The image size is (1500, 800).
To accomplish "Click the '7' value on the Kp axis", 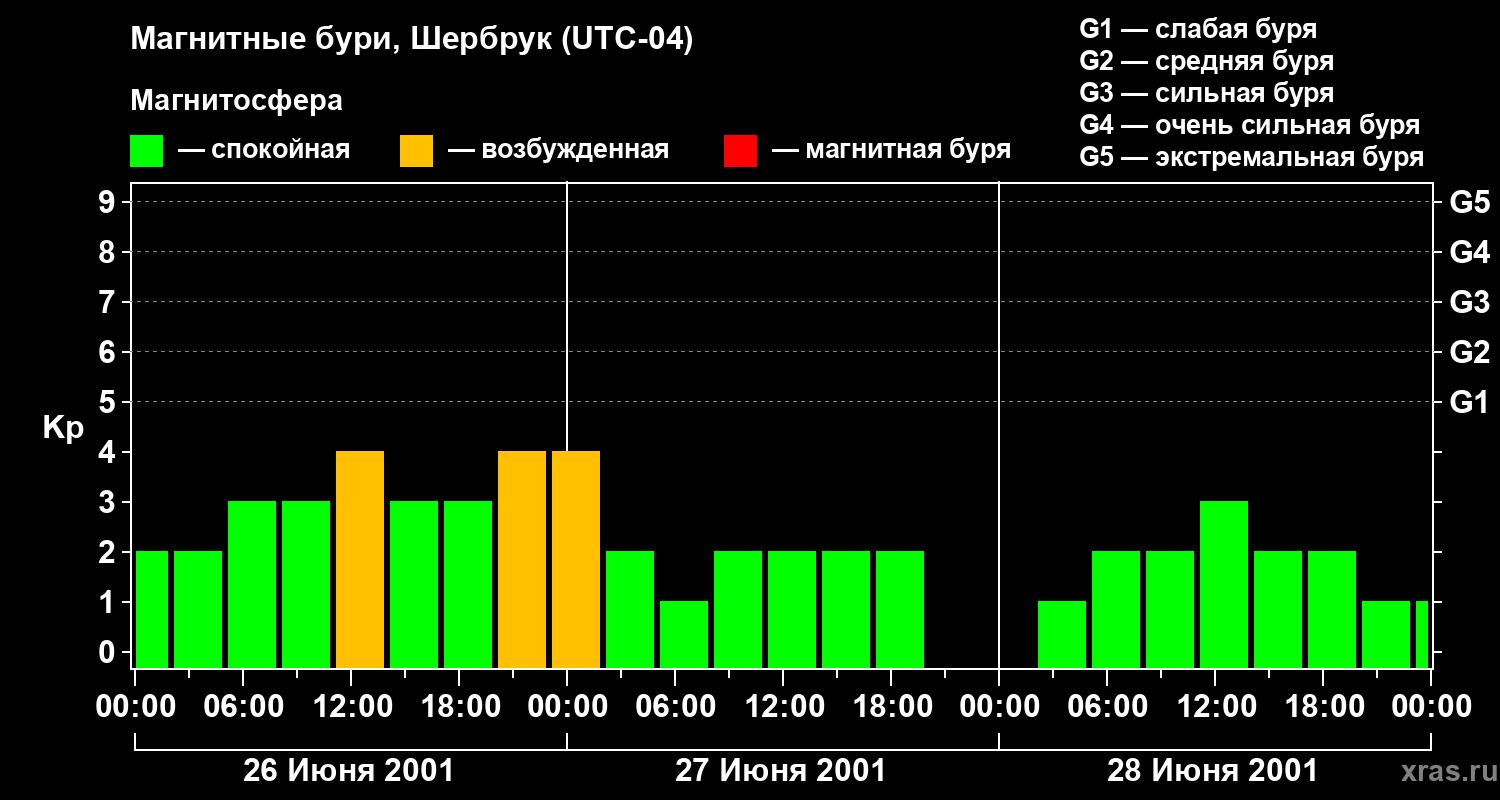I will tap(109, 302).
